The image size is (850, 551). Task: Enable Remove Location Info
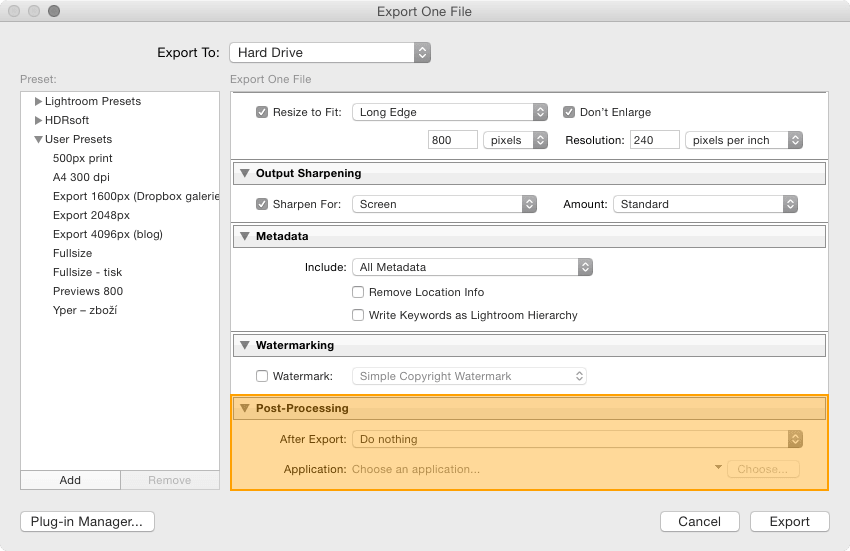click(x=358, y=292)
